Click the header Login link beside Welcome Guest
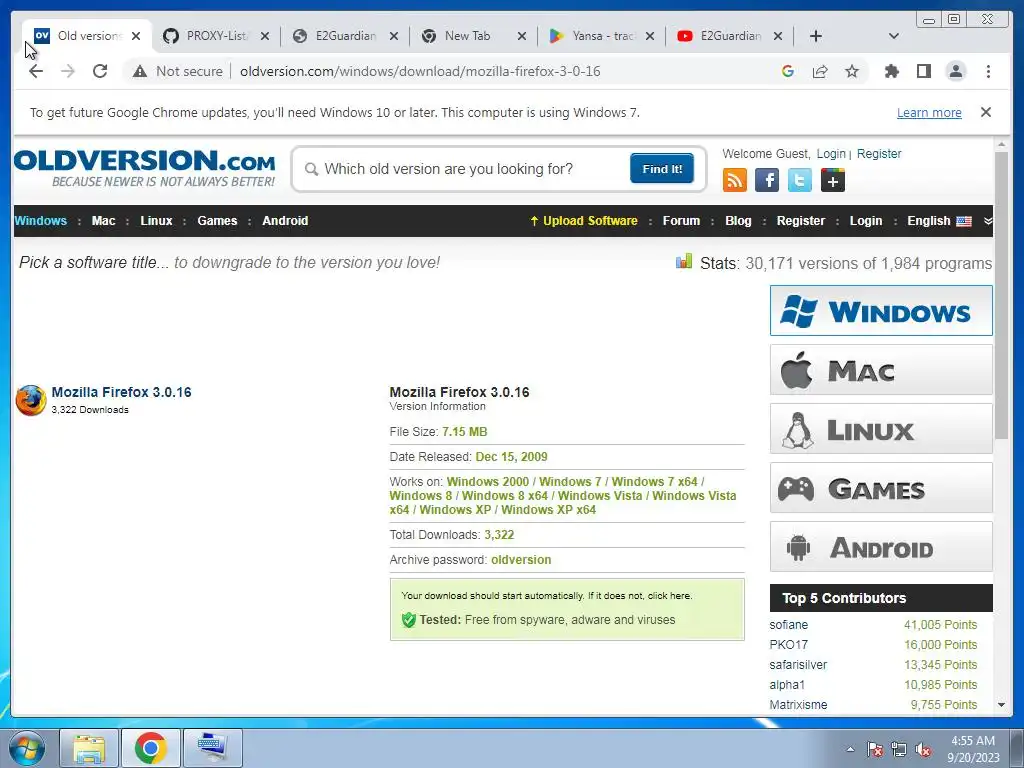Screen dimensions: 1024x768 831,153
